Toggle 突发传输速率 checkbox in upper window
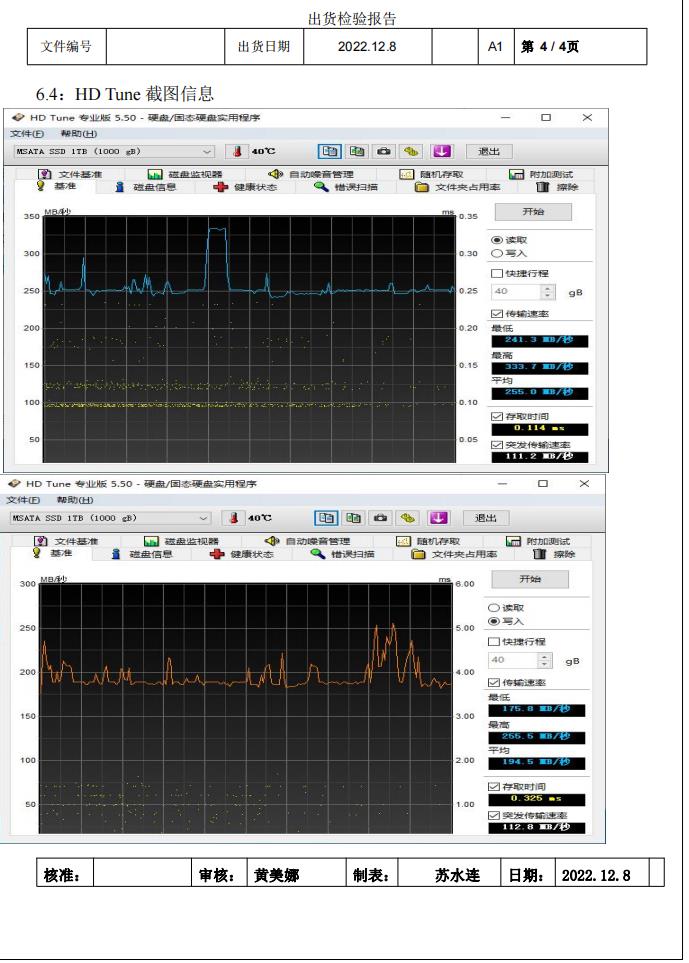The height and width of the screenshot is (963, 689). [x=496, y=445]
